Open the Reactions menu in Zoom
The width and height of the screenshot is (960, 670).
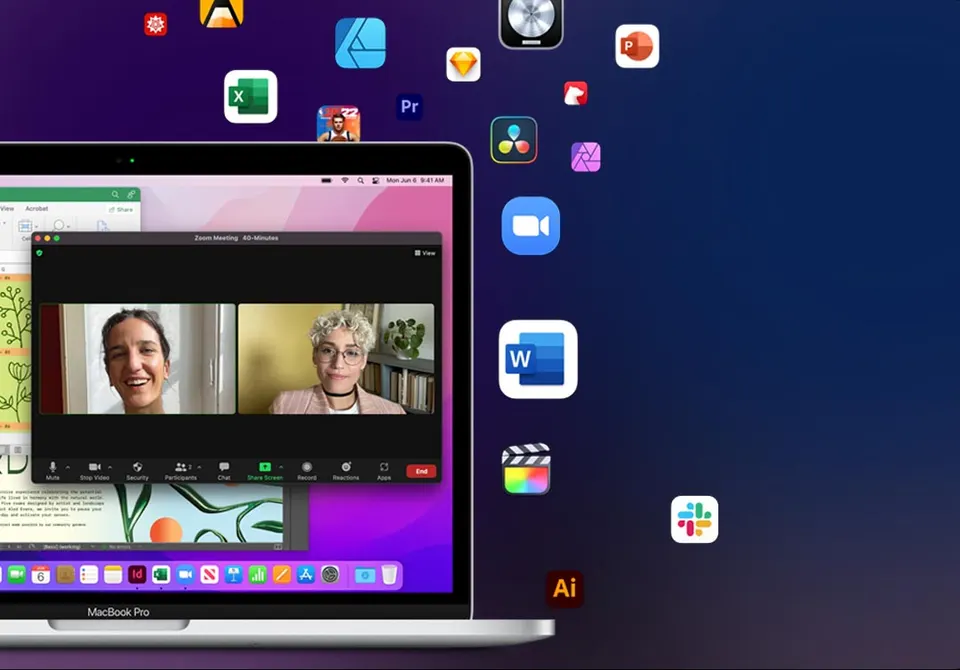346,470
